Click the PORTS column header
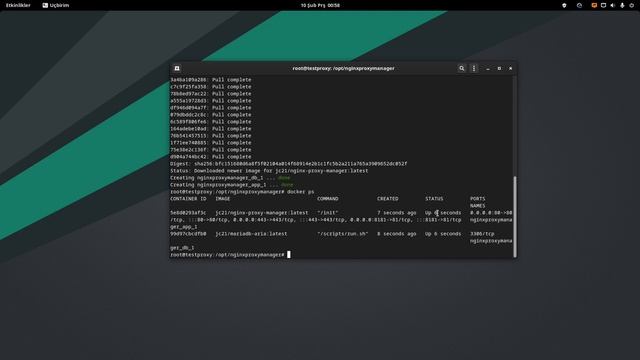This screenshot has height=360, width=640. click(x=478, y=199)
